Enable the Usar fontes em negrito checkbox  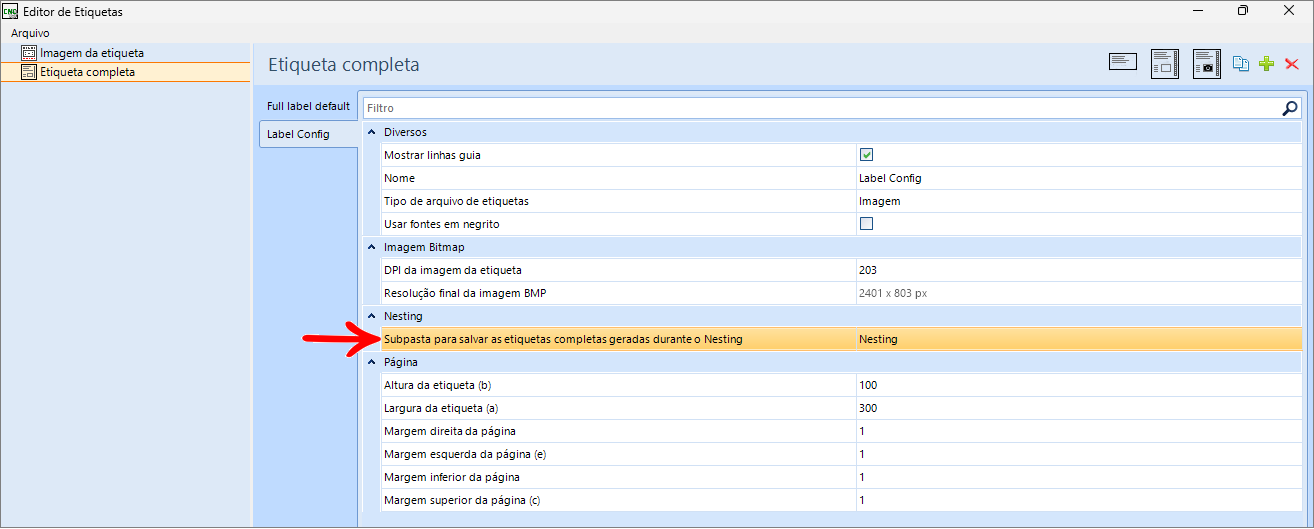[x=867, y=224]
